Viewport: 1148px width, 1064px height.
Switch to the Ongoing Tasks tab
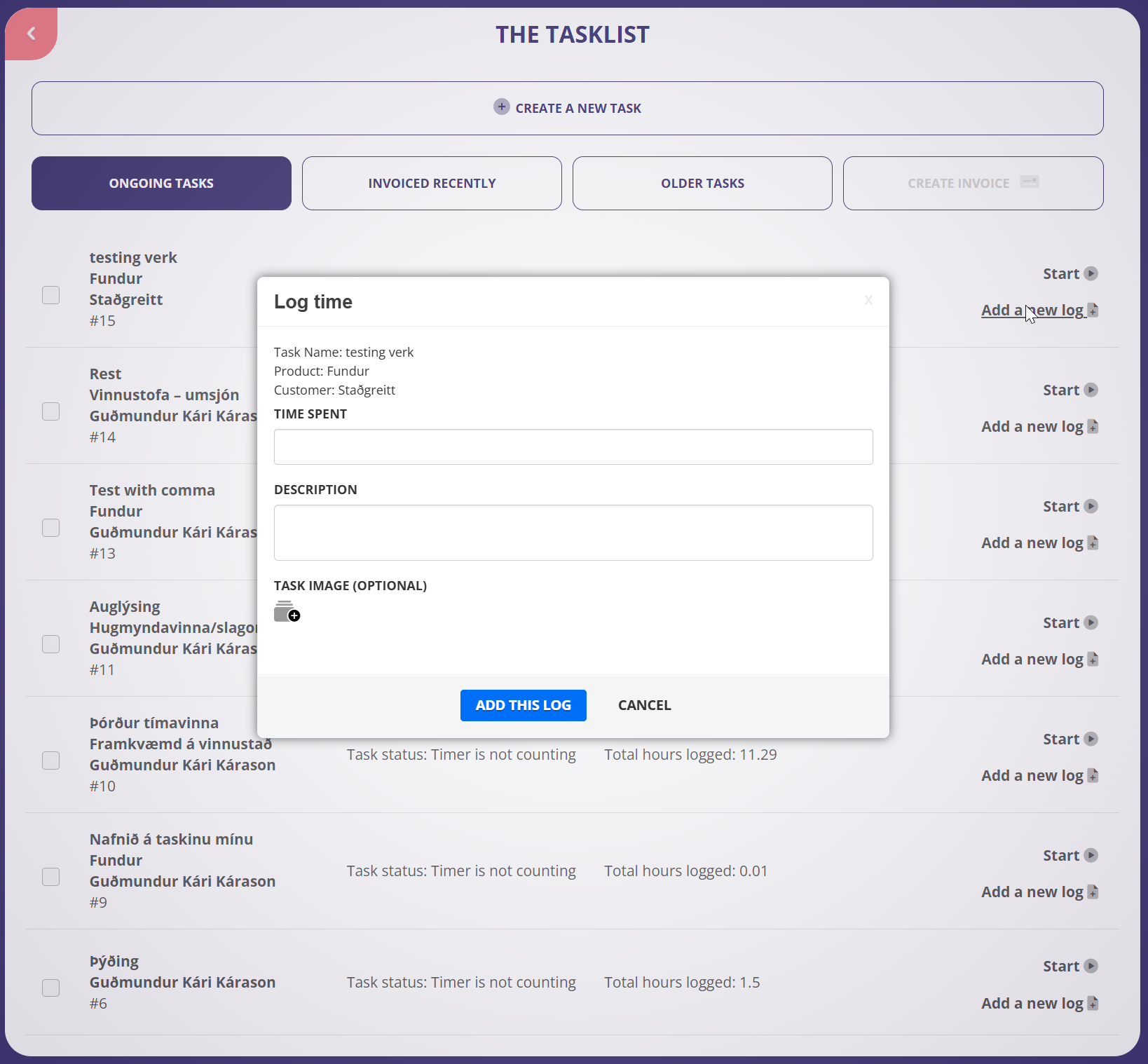click(x=161, y=183)
